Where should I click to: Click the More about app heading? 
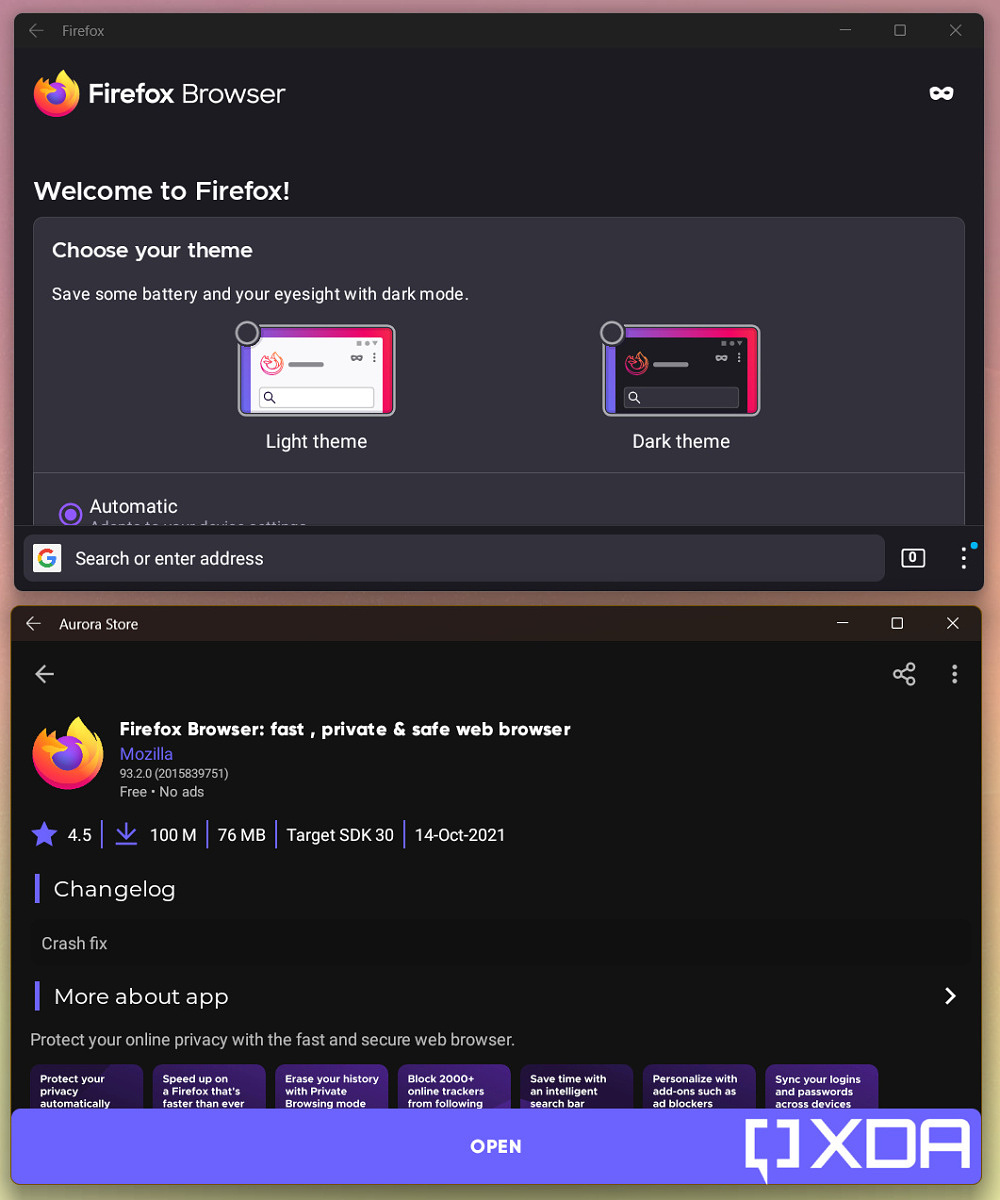coord(141,996)
